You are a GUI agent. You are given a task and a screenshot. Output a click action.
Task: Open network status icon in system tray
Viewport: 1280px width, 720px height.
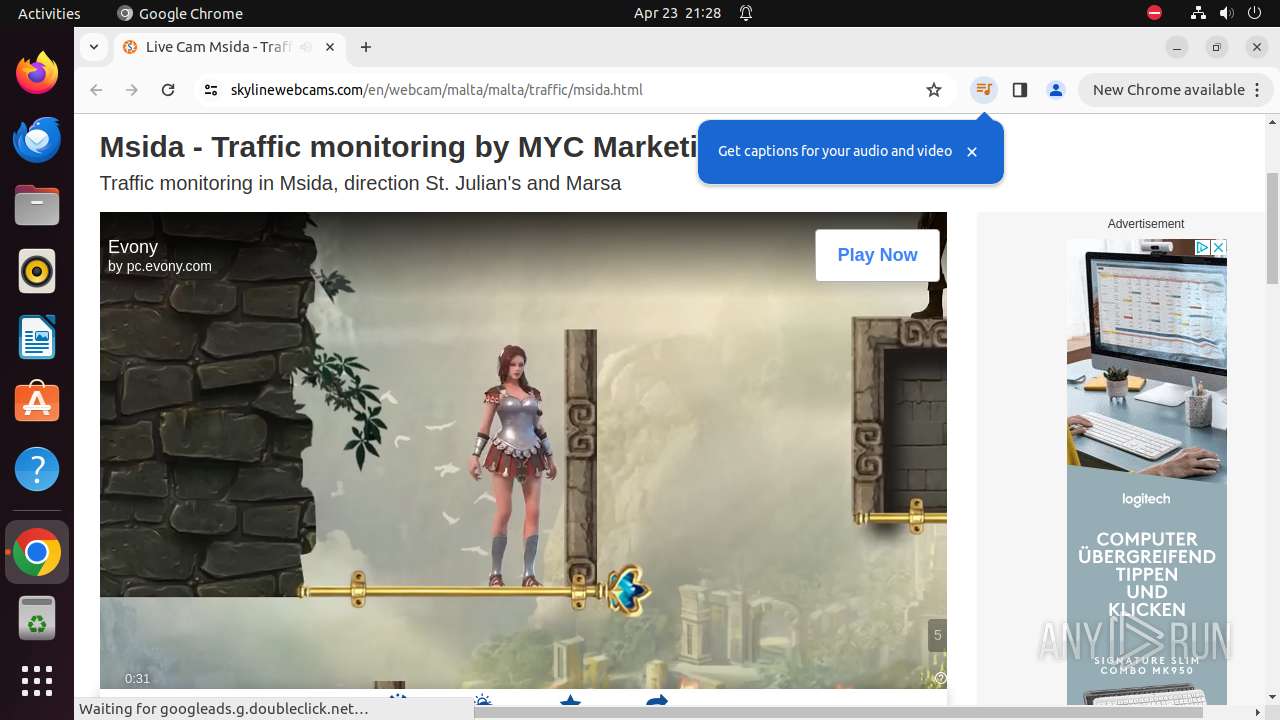[x=1198, y=13]
